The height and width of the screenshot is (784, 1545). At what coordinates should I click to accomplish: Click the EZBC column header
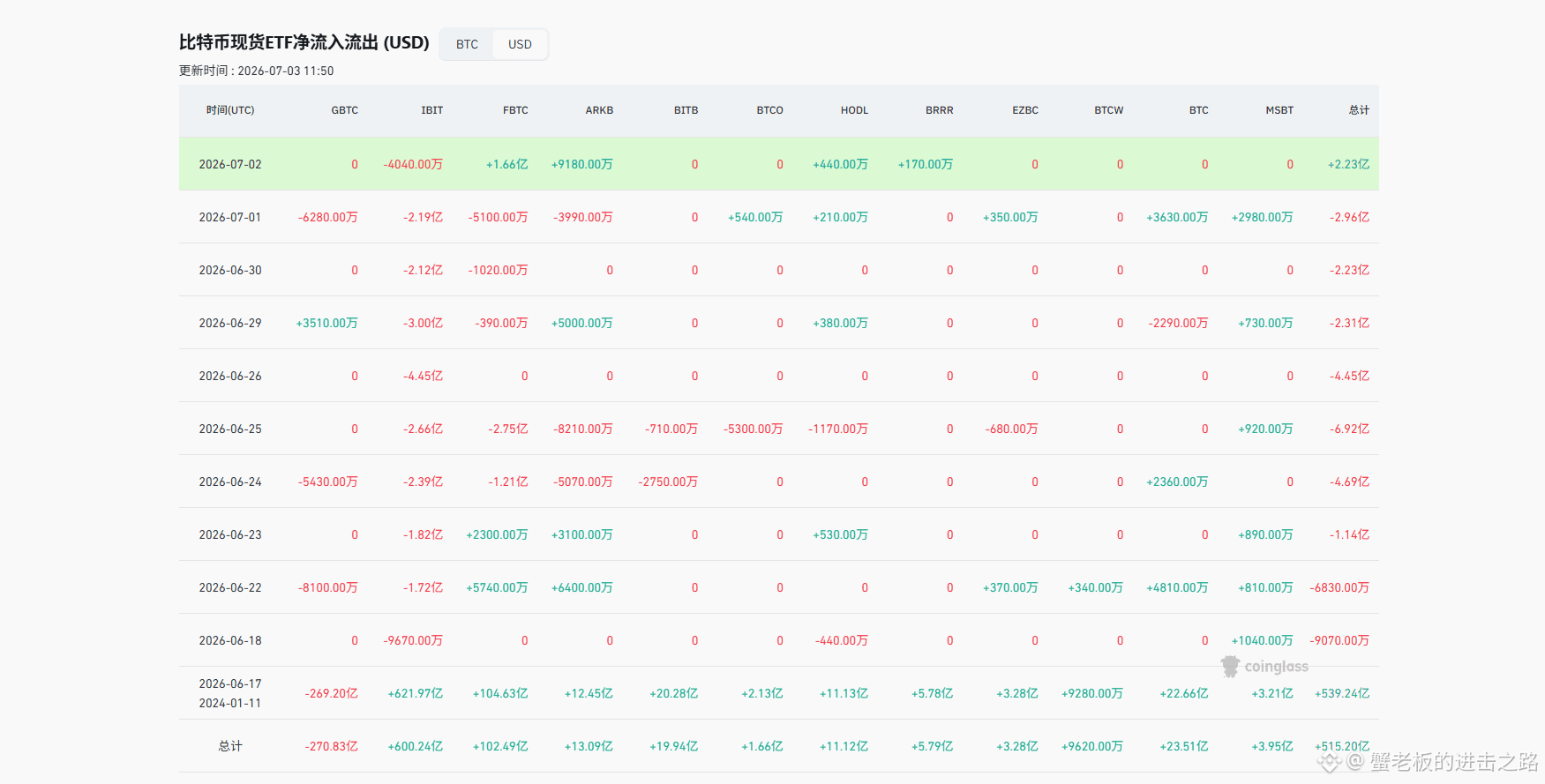click(1024, 110)
